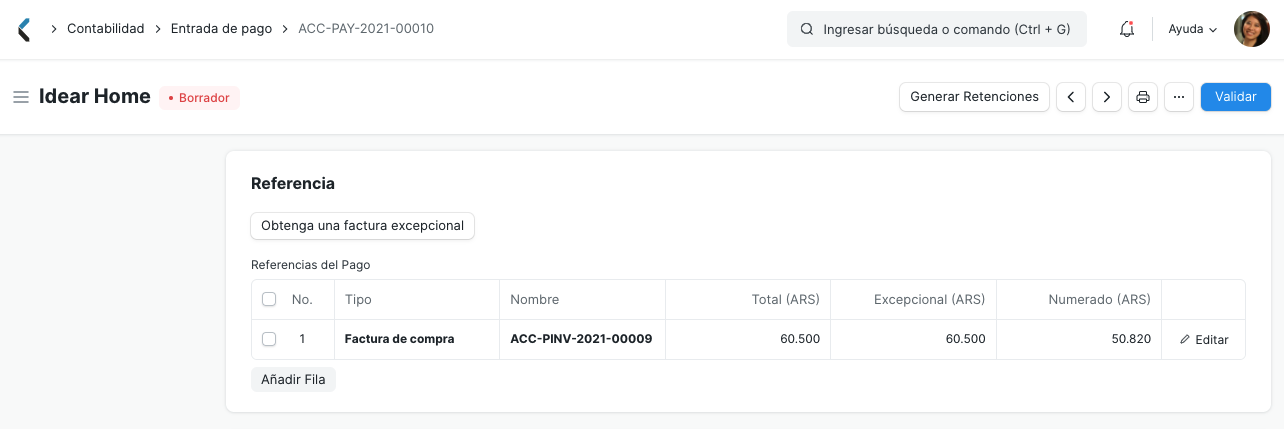Focus the search or command field
Screen dimensions: 1284x429
[946, 30]
